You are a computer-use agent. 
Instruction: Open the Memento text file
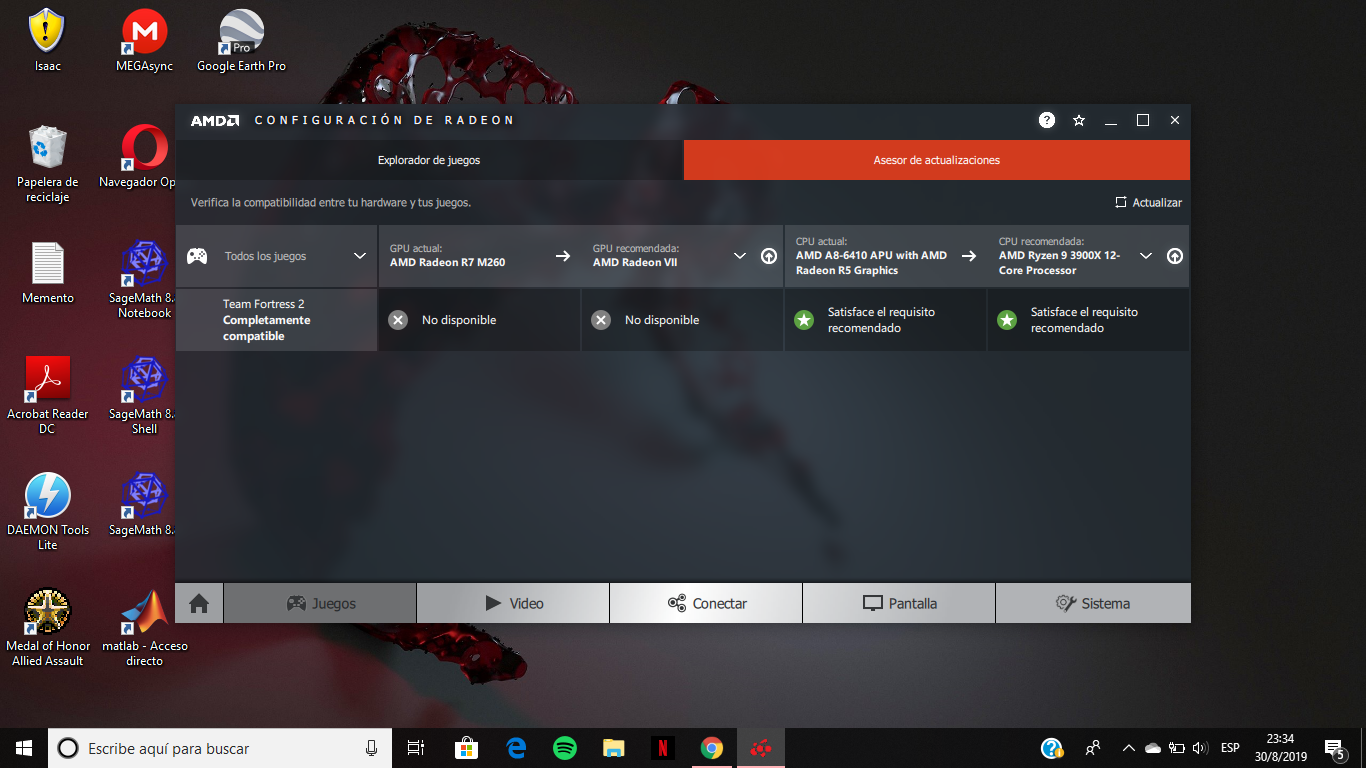click(x=47, y=273)
